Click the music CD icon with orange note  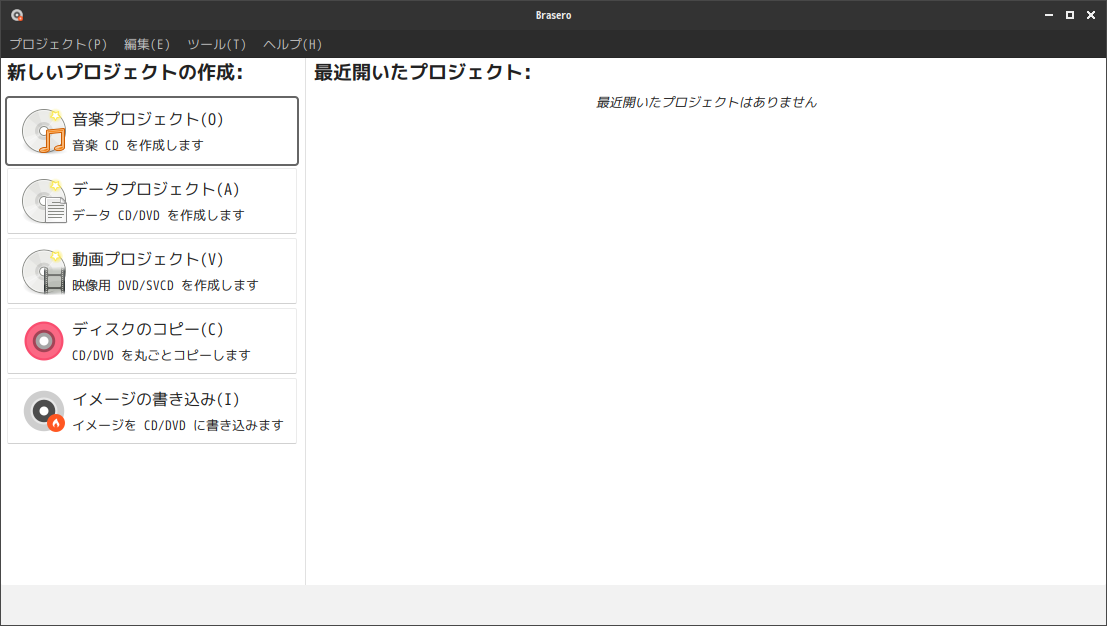[x=44, y=131]
